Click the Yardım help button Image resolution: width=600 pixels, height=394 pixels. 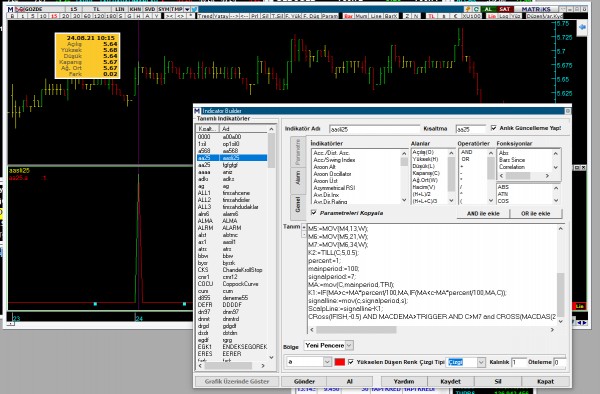(404, 381)
